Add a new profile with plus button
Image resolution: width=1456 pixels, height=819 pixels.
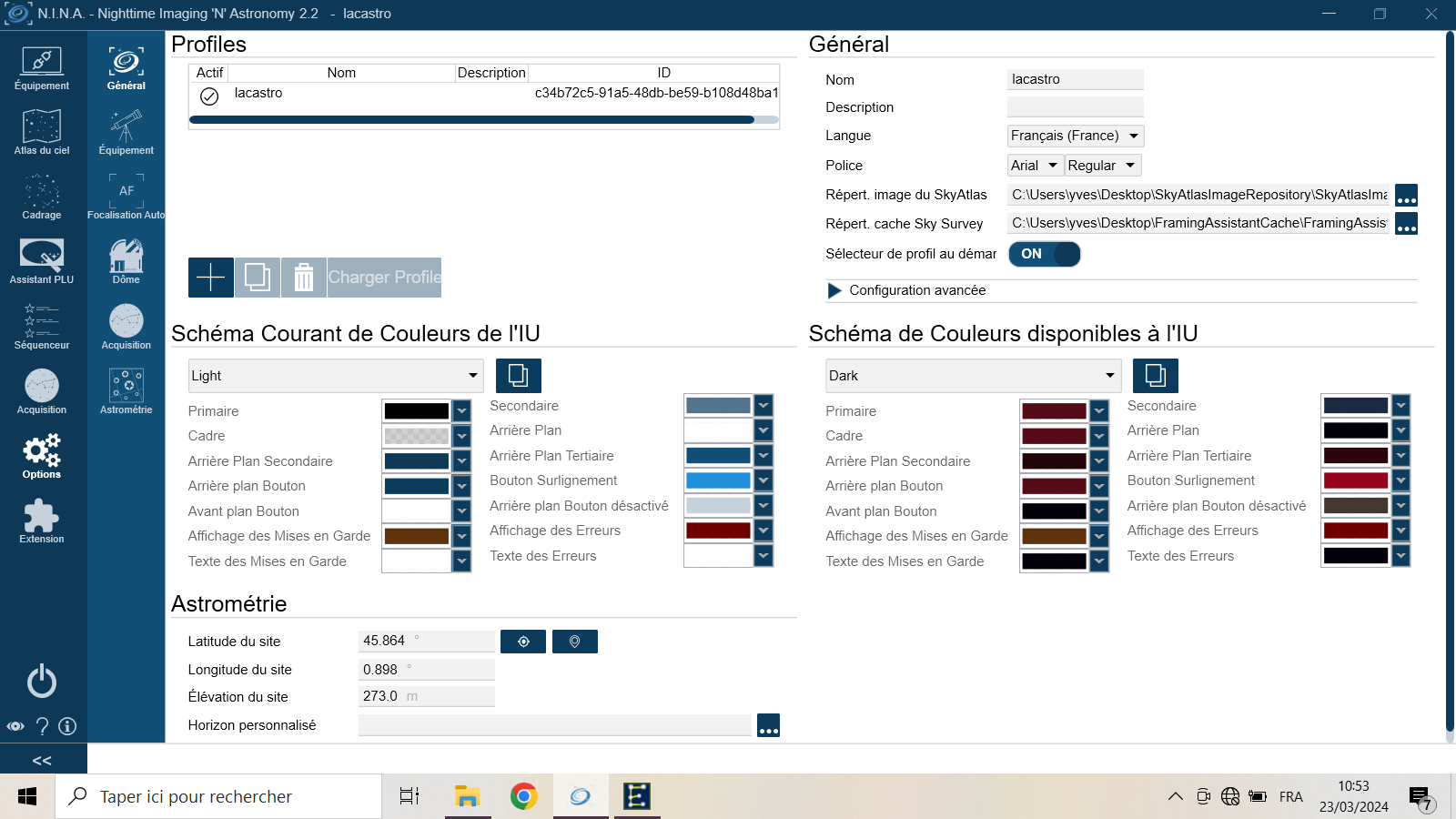click(x=210, y=278)
